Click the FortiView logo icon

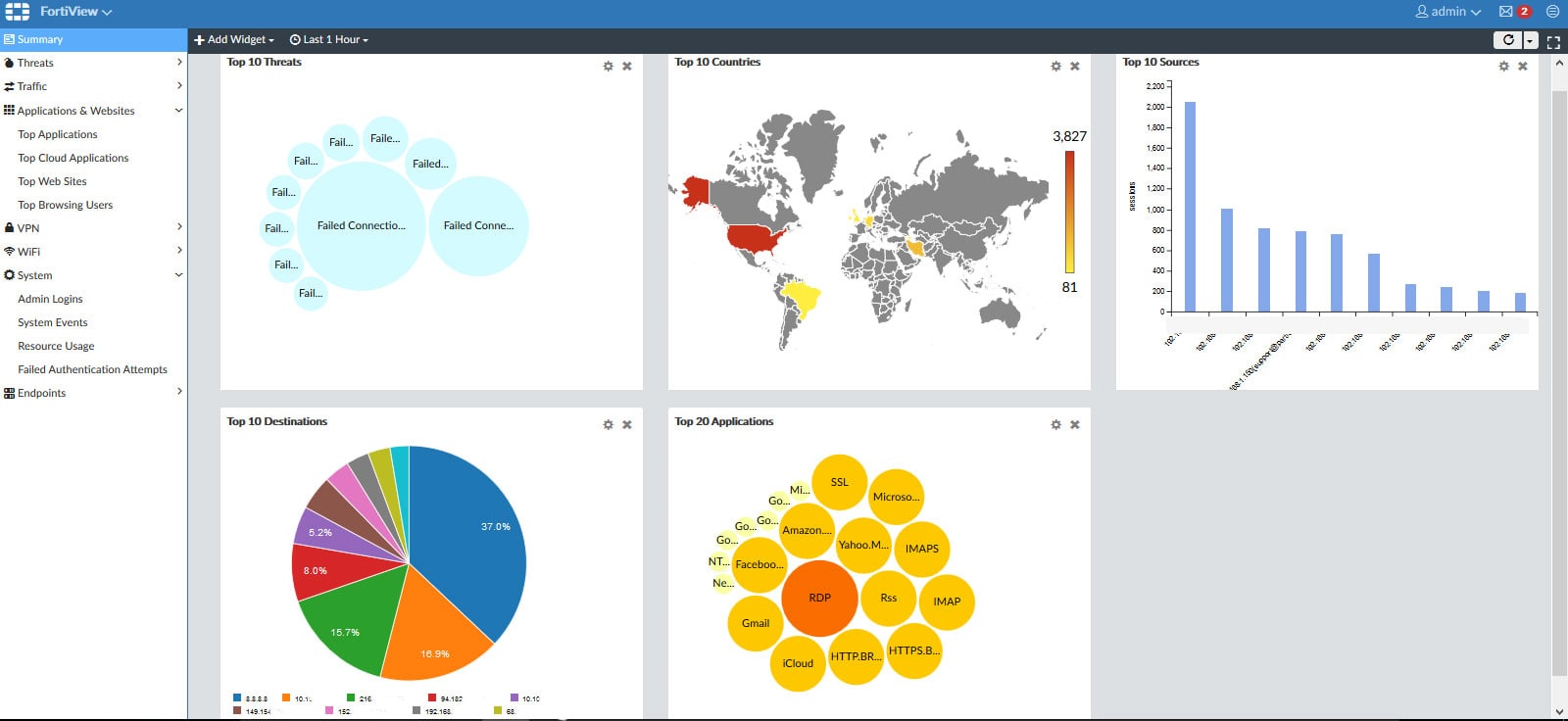click(x=18, y=12)
